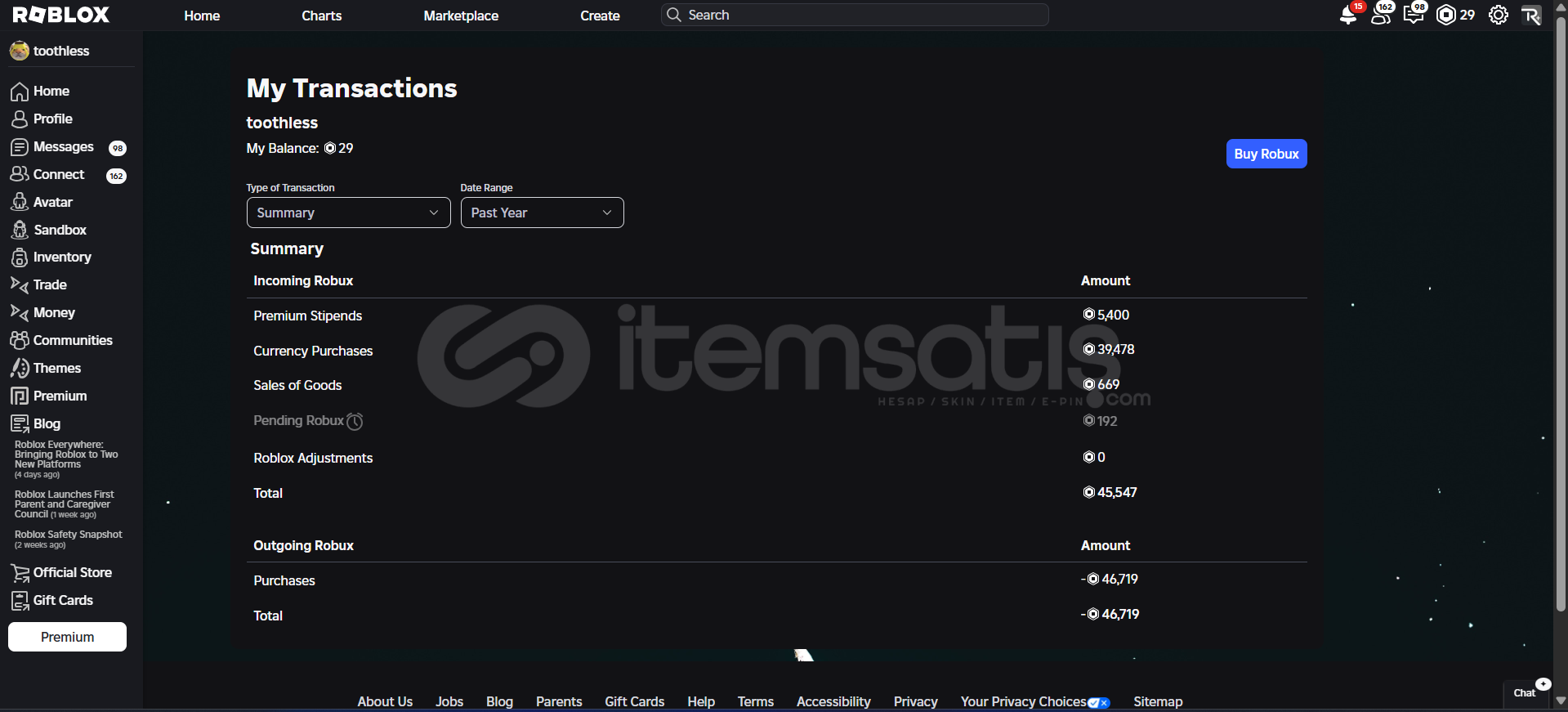Click the Gift Cards icon in sidebar
1568x712 pixels.
20,601
